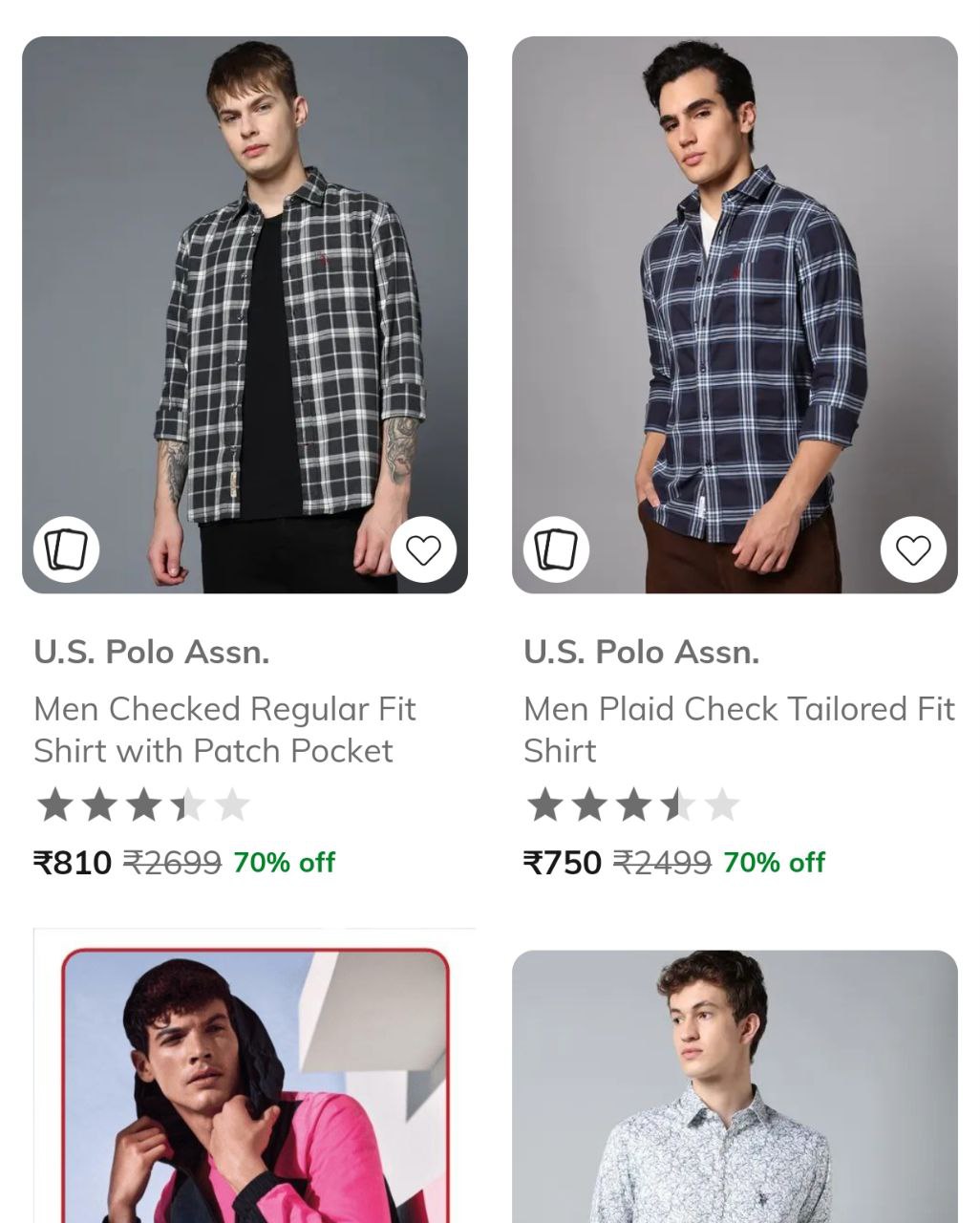Tap the ₹750 sale price
The width and height of the screenshot is (980, 1223).
[563, 863]
